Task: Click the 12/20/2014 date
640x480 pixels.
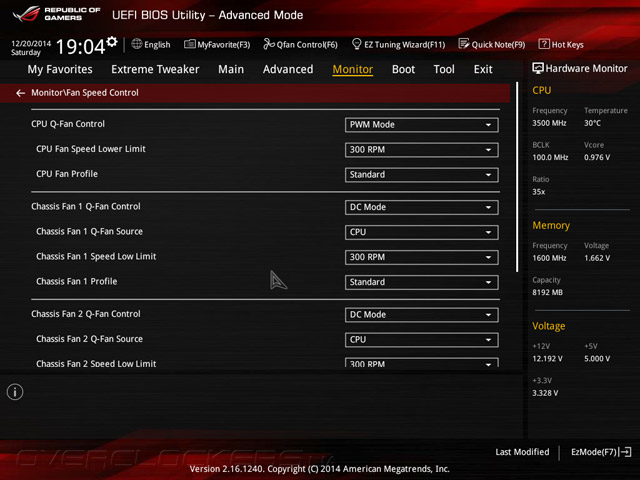Action: coord(31,43)
